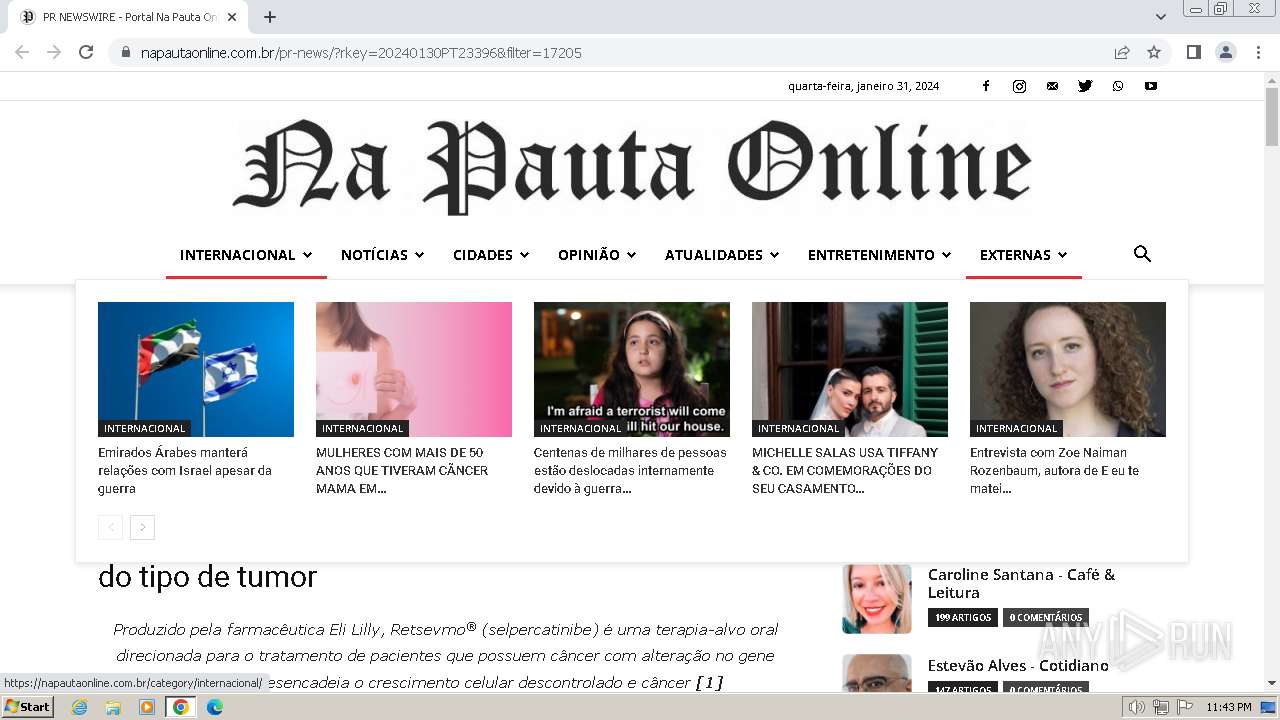
Task: Open Estevão Alves - Cotidiano author link
Action: [1018, 665]
